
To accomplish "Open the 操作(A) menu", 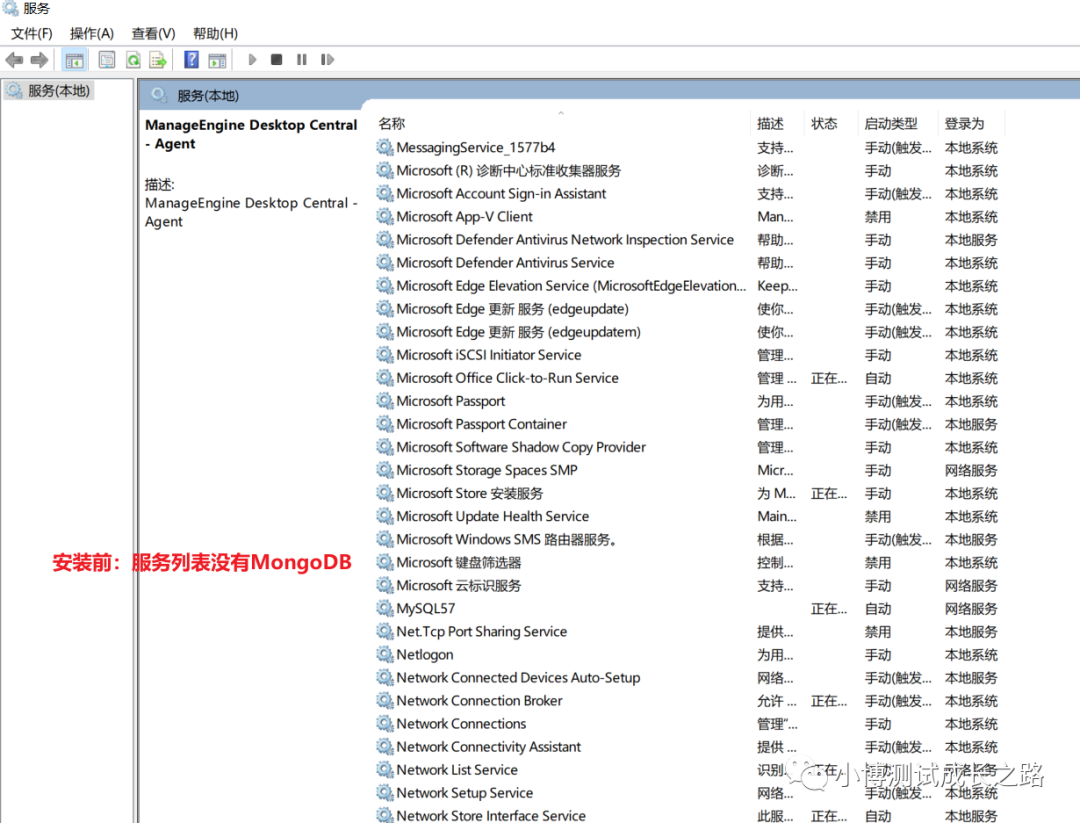I will (92, 33).
